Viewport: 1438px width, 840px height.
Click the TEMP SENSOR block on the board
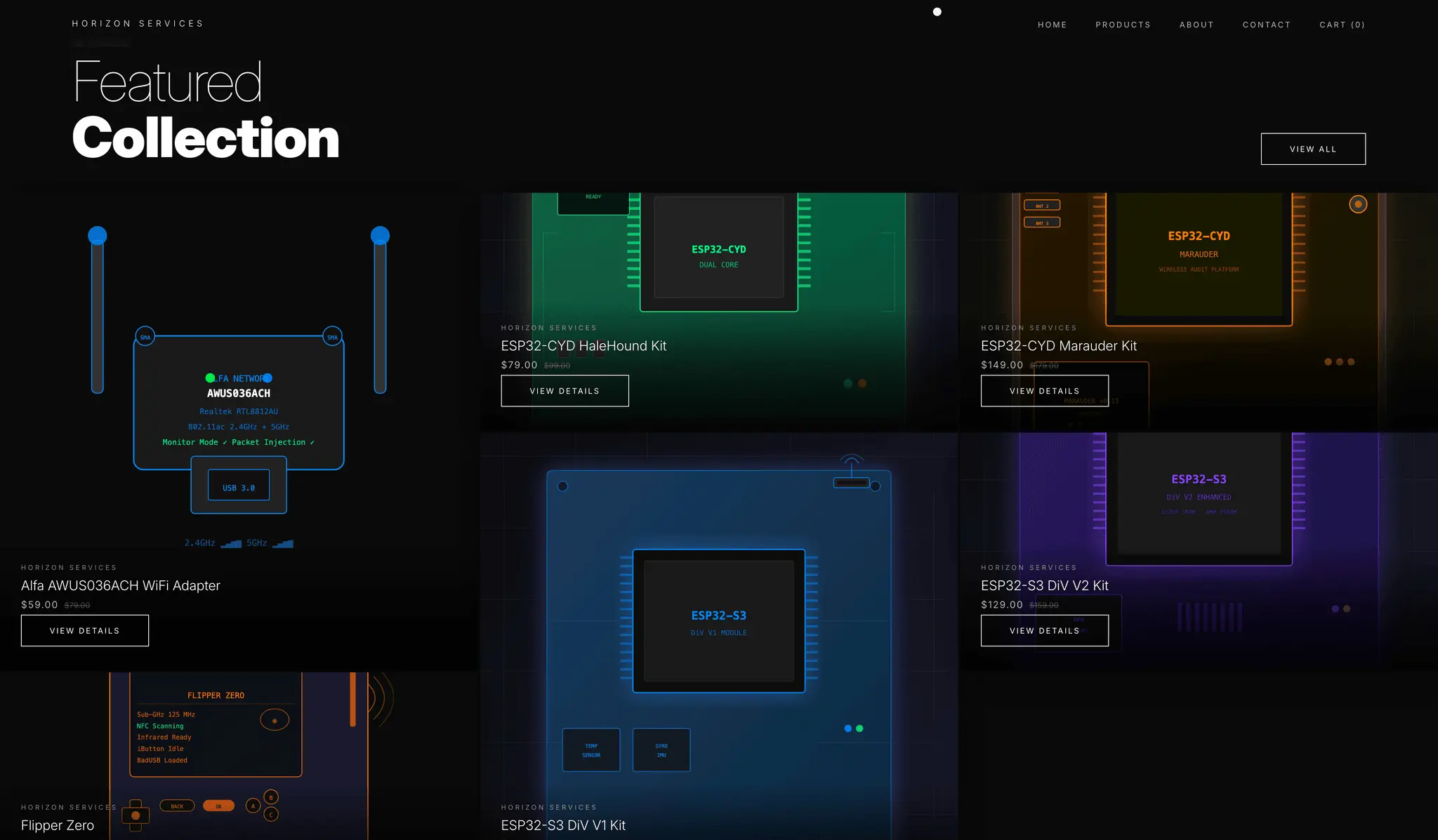pos(591,750)
